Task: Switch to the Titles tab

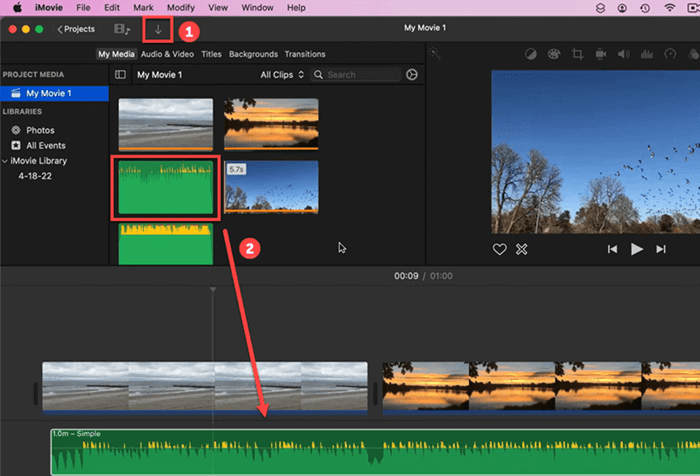Action: point(211,54)
